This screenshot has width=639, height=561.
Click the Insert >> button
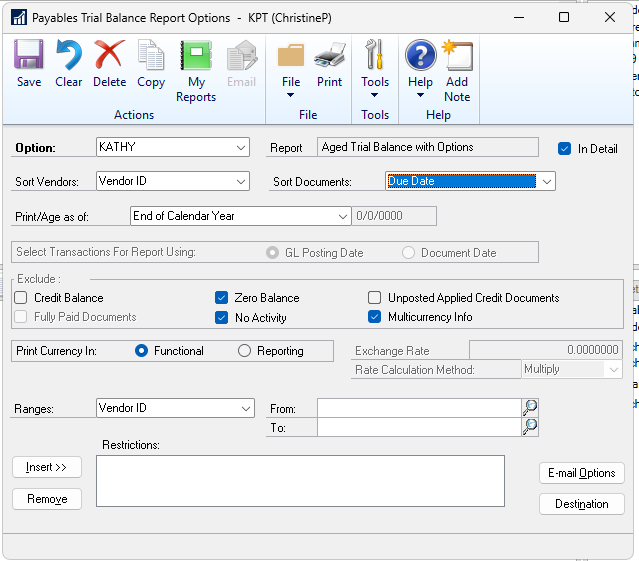tap(47, 467)
